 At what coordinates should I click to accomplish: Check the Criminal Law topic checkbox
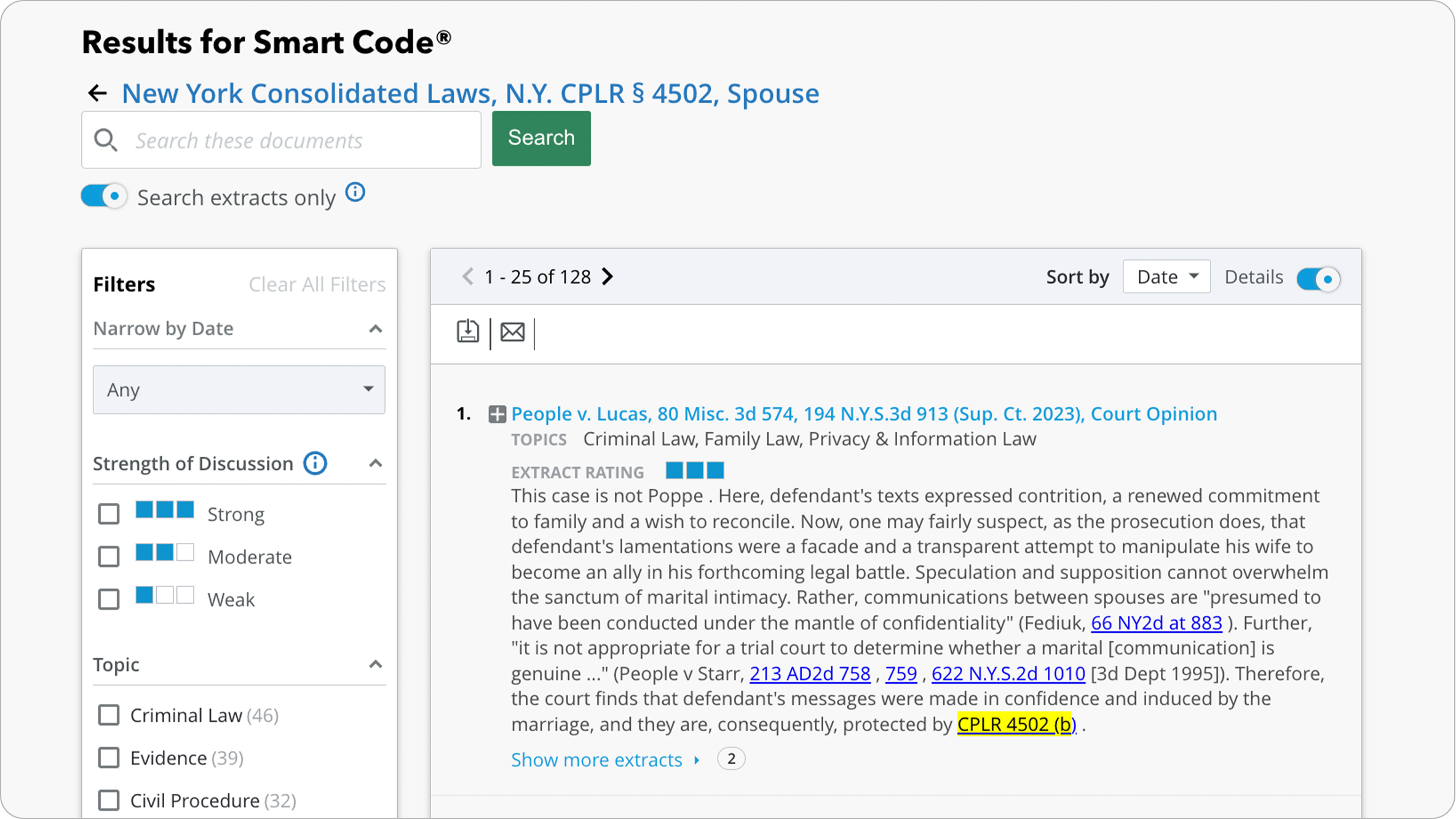pos(109,715)
